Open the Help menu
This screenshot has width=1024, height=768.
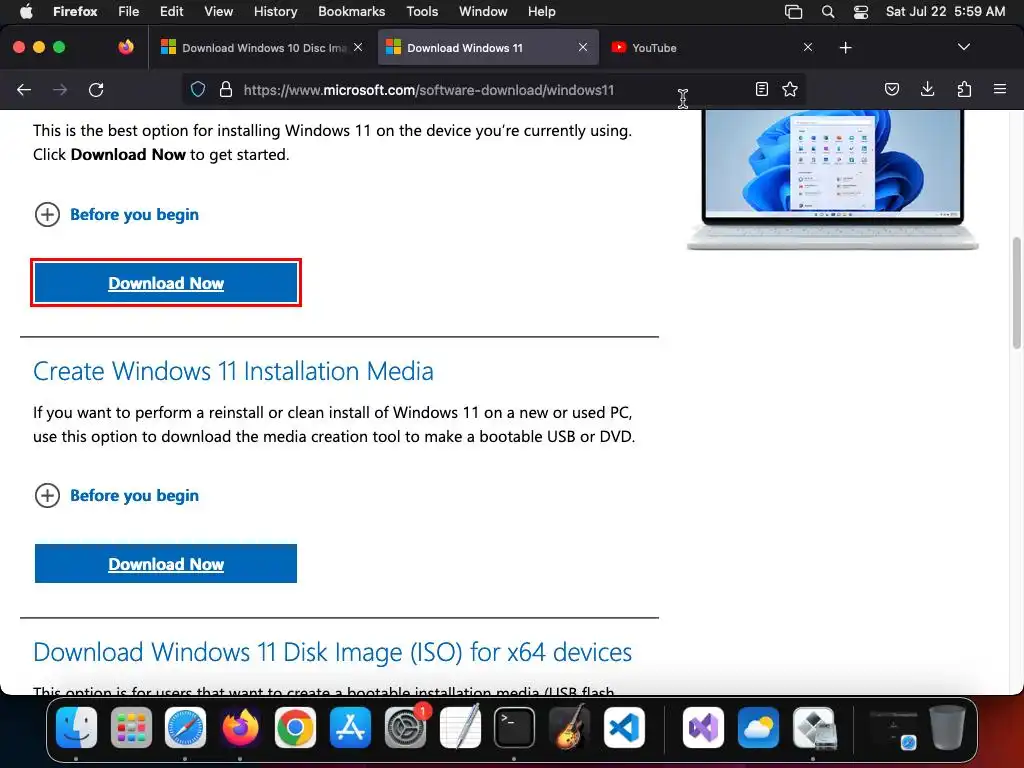click(541, 11)
